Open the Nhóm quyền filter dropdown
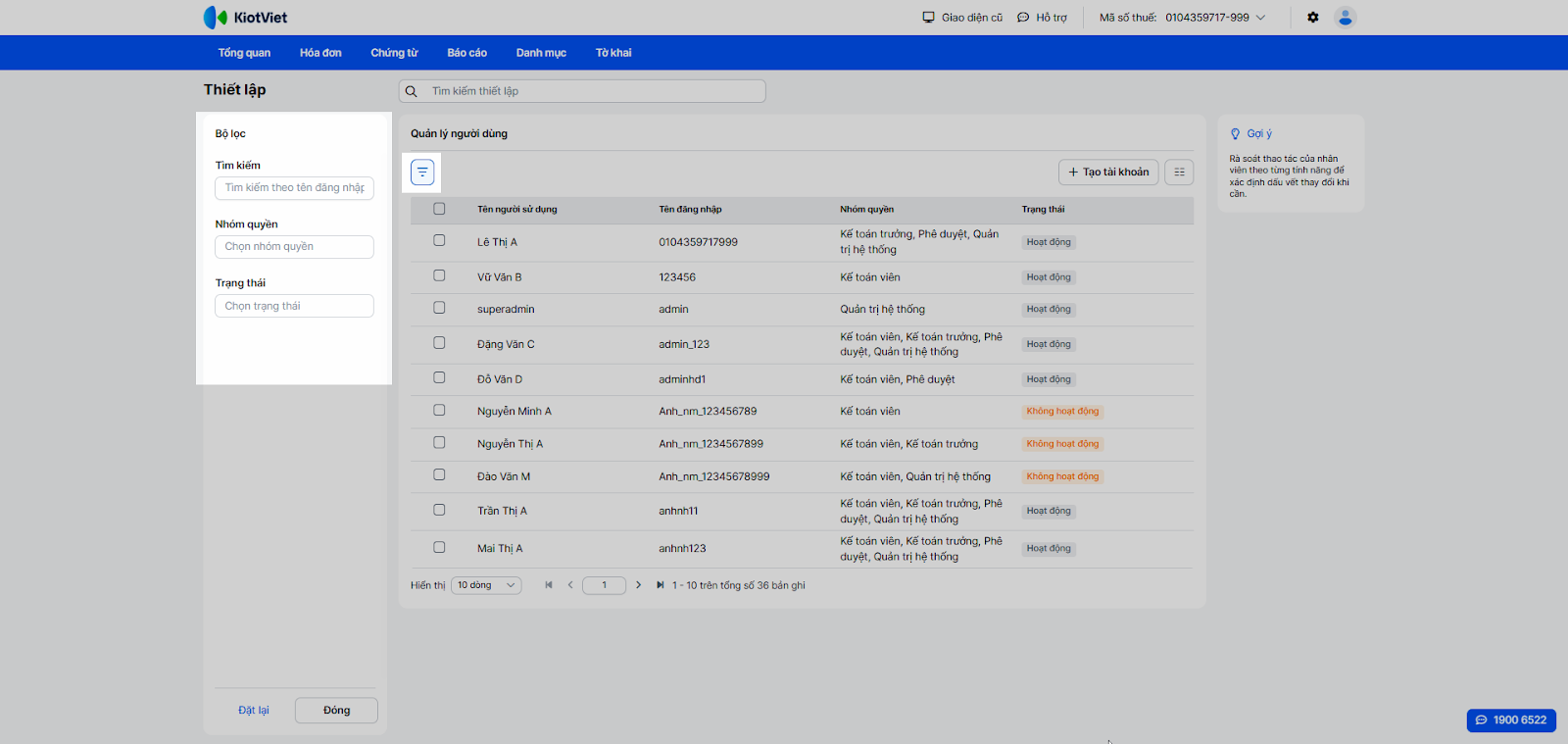This screenshot has height=744, width=1568. (294, 247)
